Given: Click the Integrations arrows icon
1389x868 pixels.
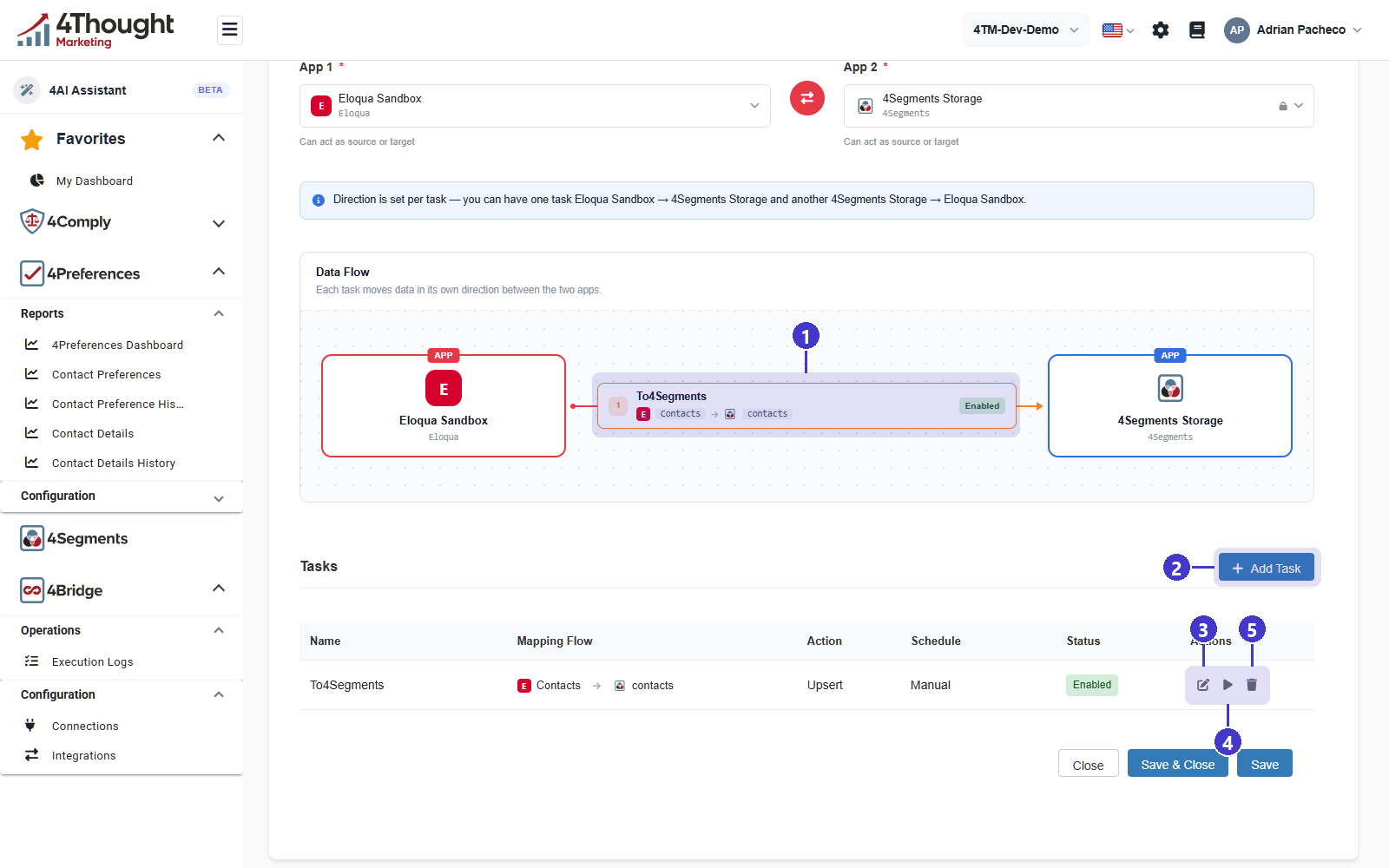Looking at the screenshot, I should 32,754.
